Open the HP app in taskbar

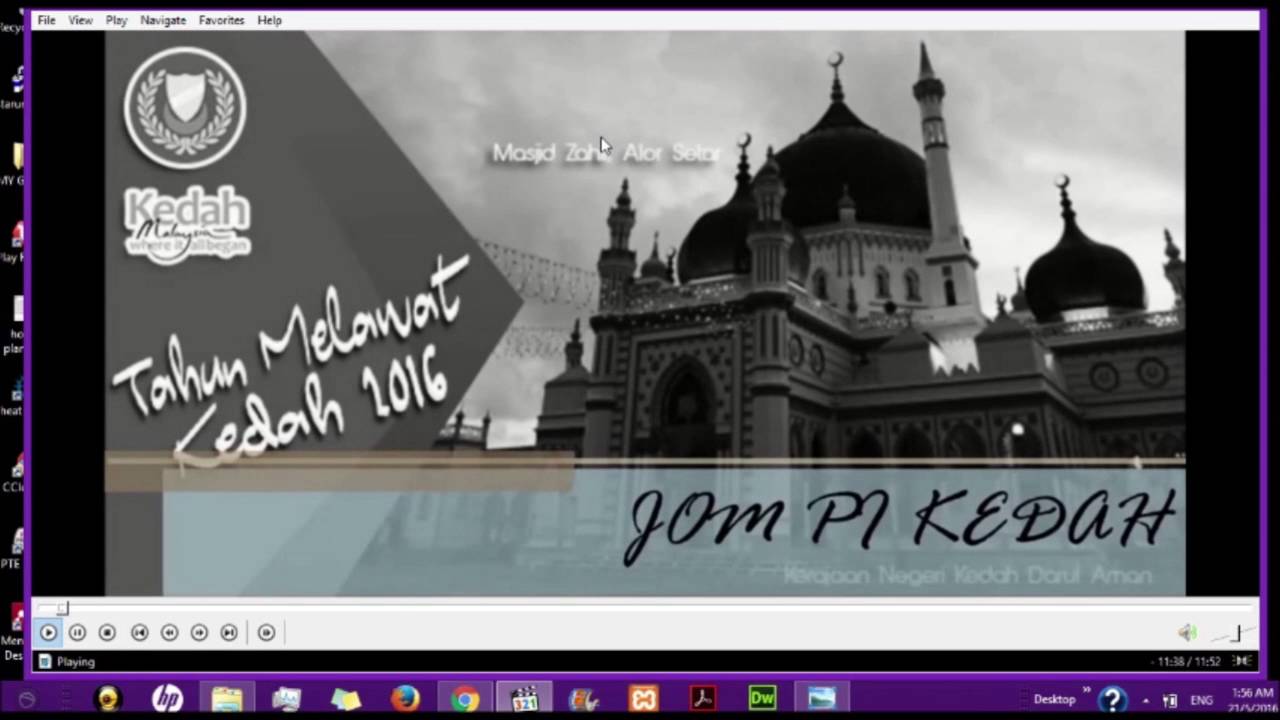click(x=167, y=698)
